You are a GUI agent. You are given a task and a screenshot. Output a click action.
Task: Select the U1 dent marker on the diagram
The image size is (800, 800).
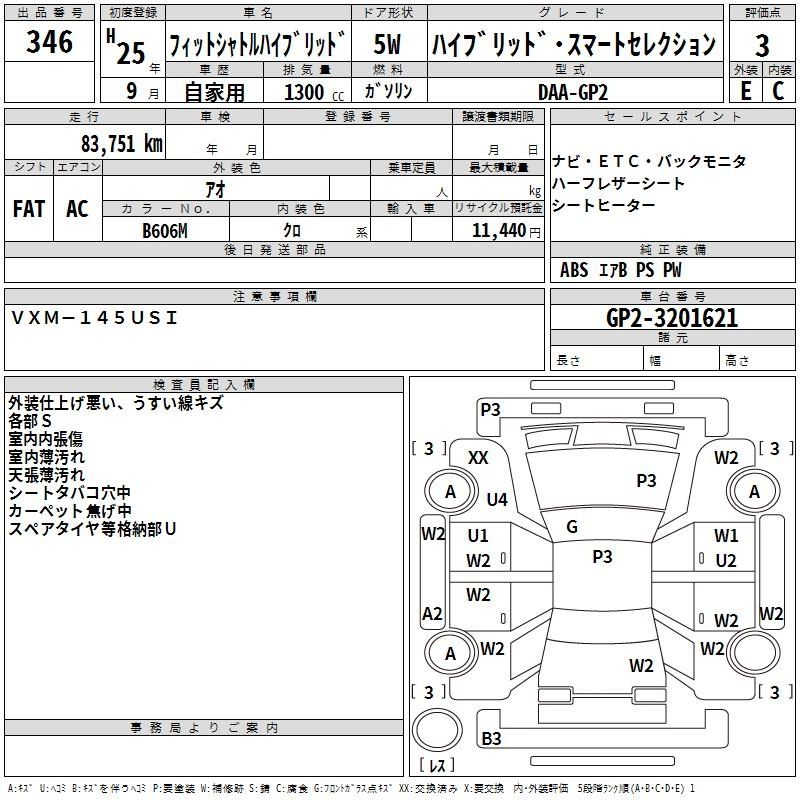tap(478, 536)
